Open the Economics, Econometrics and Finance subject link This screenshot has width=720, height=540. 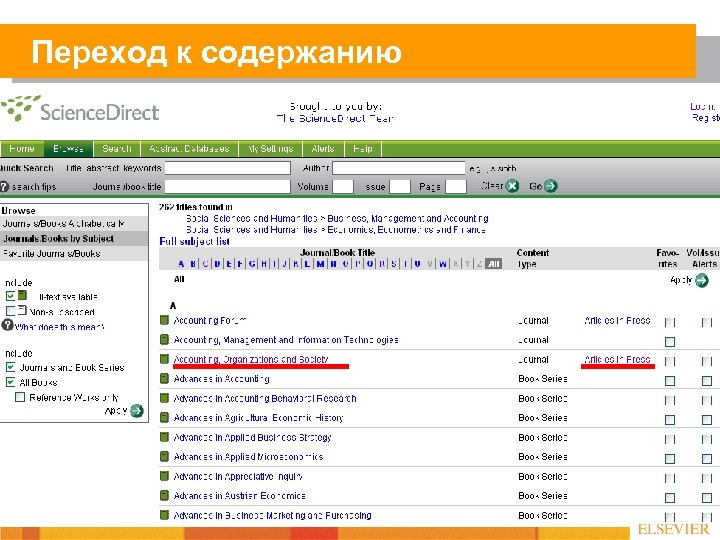pos(406,230)
